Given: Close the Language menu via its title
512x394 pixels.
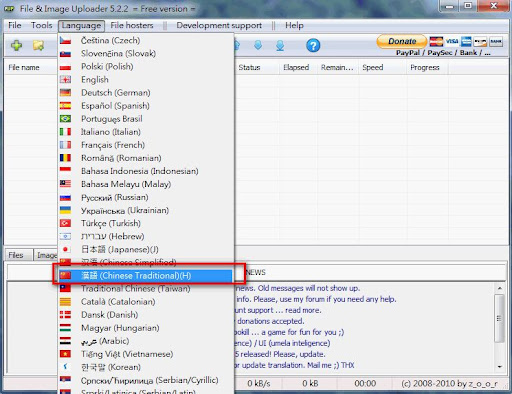Looking at the screenshot, I should [x=81, y=26].
